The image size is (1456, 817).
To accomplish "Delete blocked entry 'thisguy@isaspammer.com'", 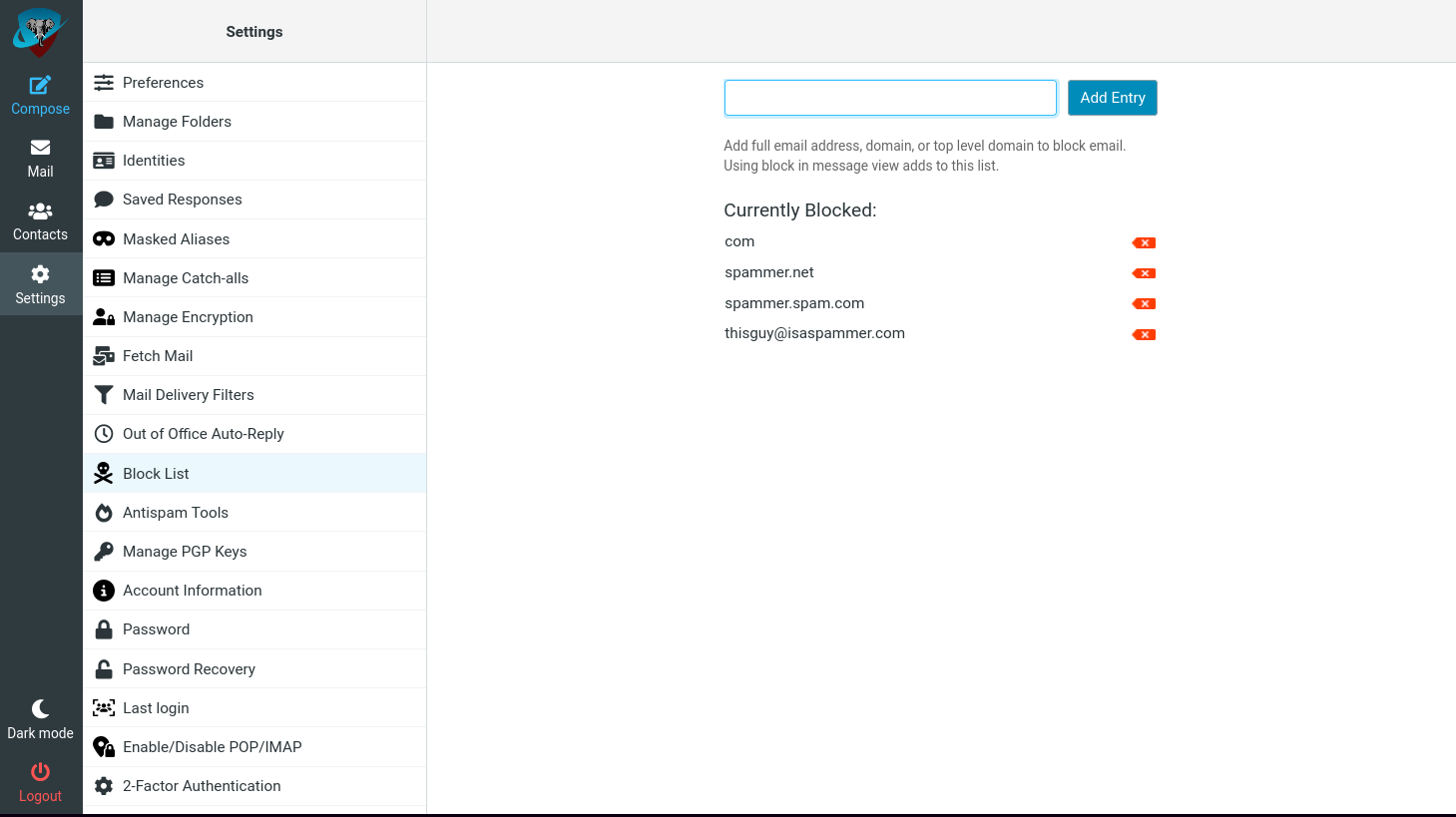I will coord(1144,335).
